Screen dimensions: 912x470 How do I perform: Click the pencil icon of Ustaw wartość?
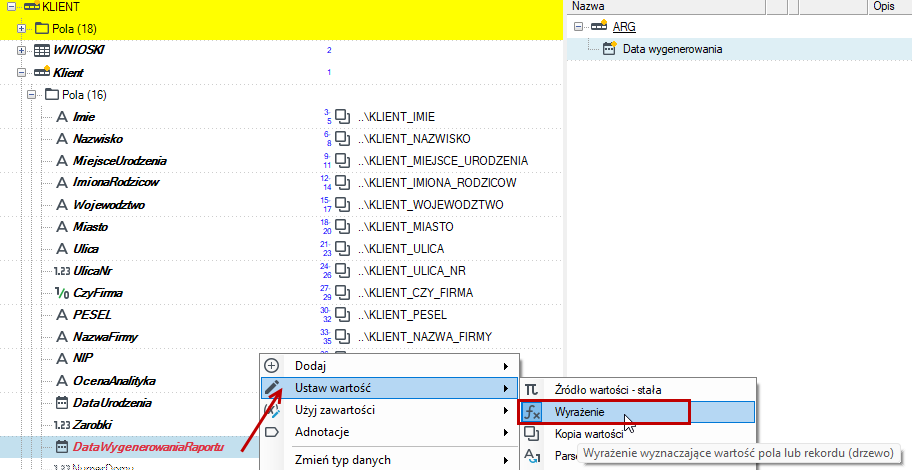[x=272, y=388]
